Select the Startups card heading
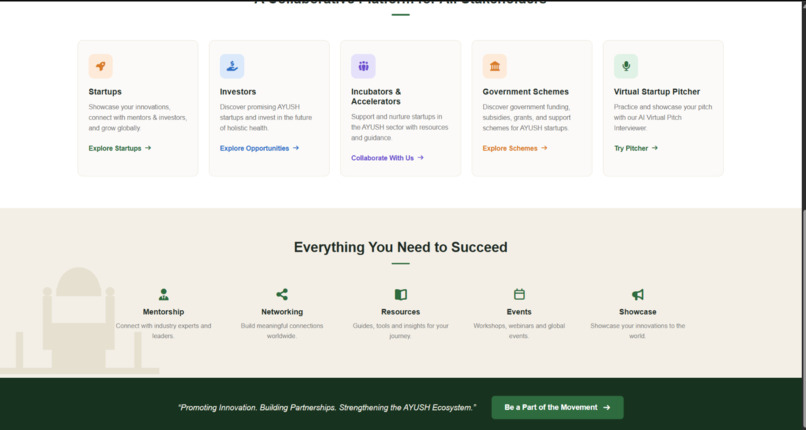 tap(105, 91)
